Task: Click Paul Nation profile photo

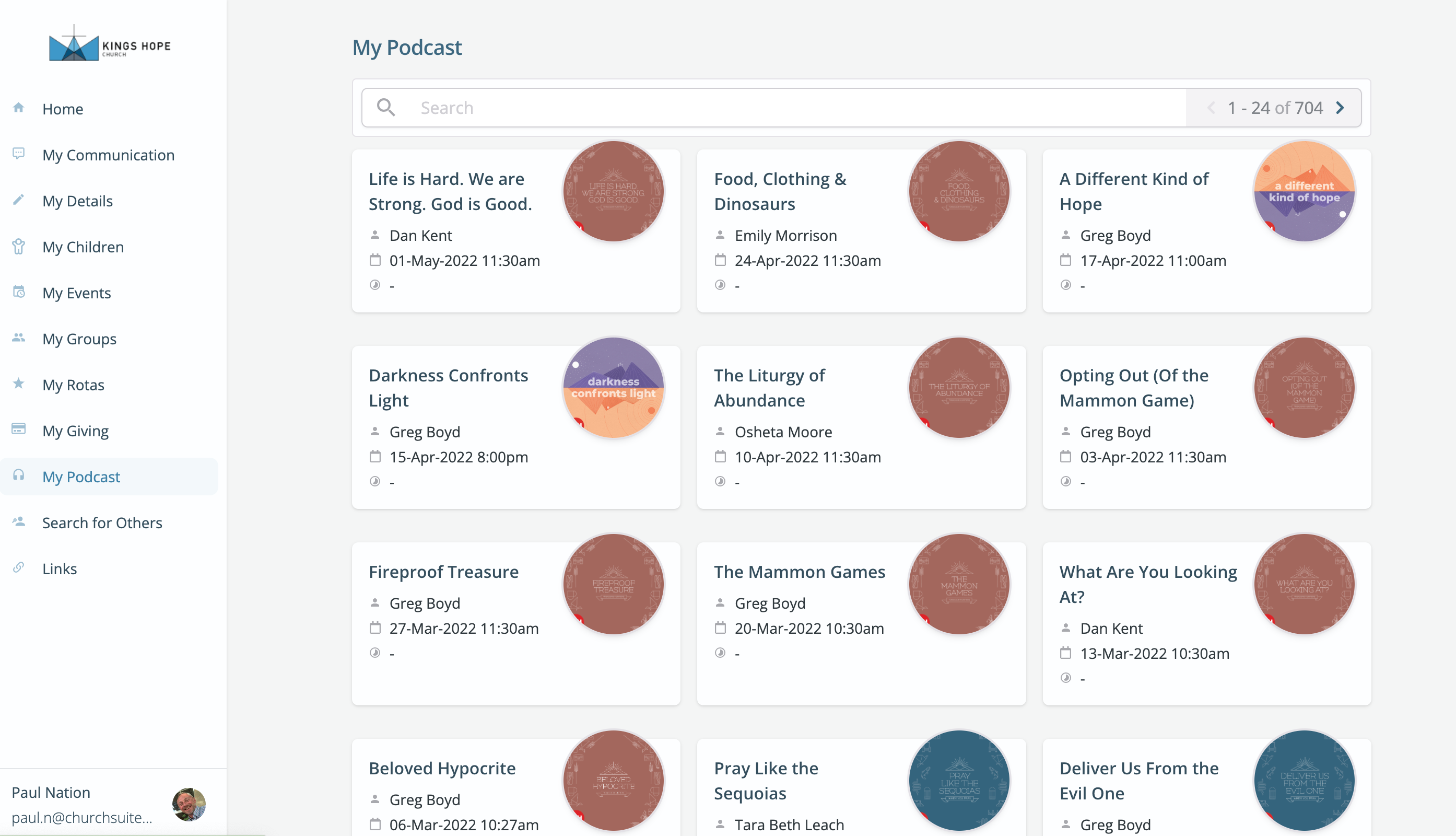Action: click(x=189, y=804)
